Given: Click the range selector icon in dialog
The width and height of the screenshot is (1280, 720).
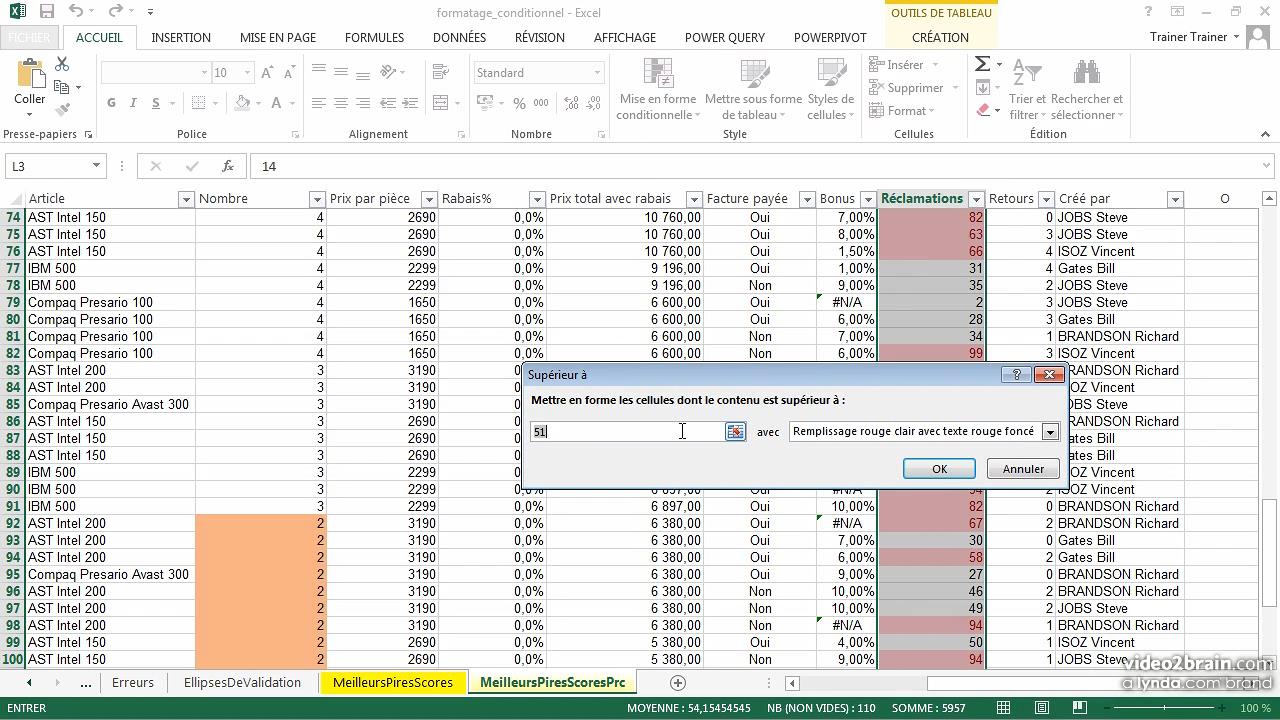Looking at the screenshot, I should [x=735, y=431].
